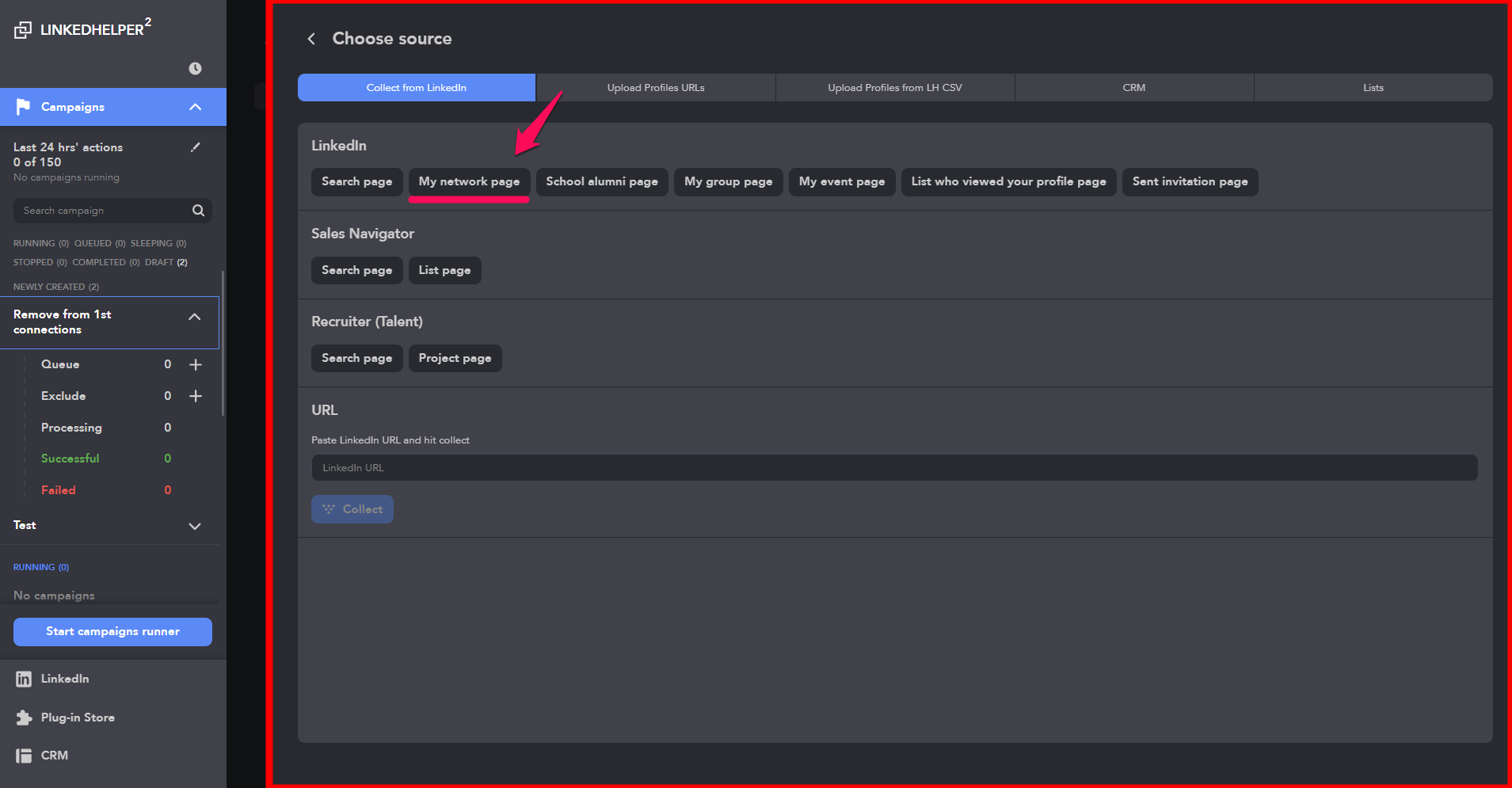The width and height of the screenshot is (1512, 788).
Task: Collapse the Campaigns section chevron
Action: (x=196, y=107)
